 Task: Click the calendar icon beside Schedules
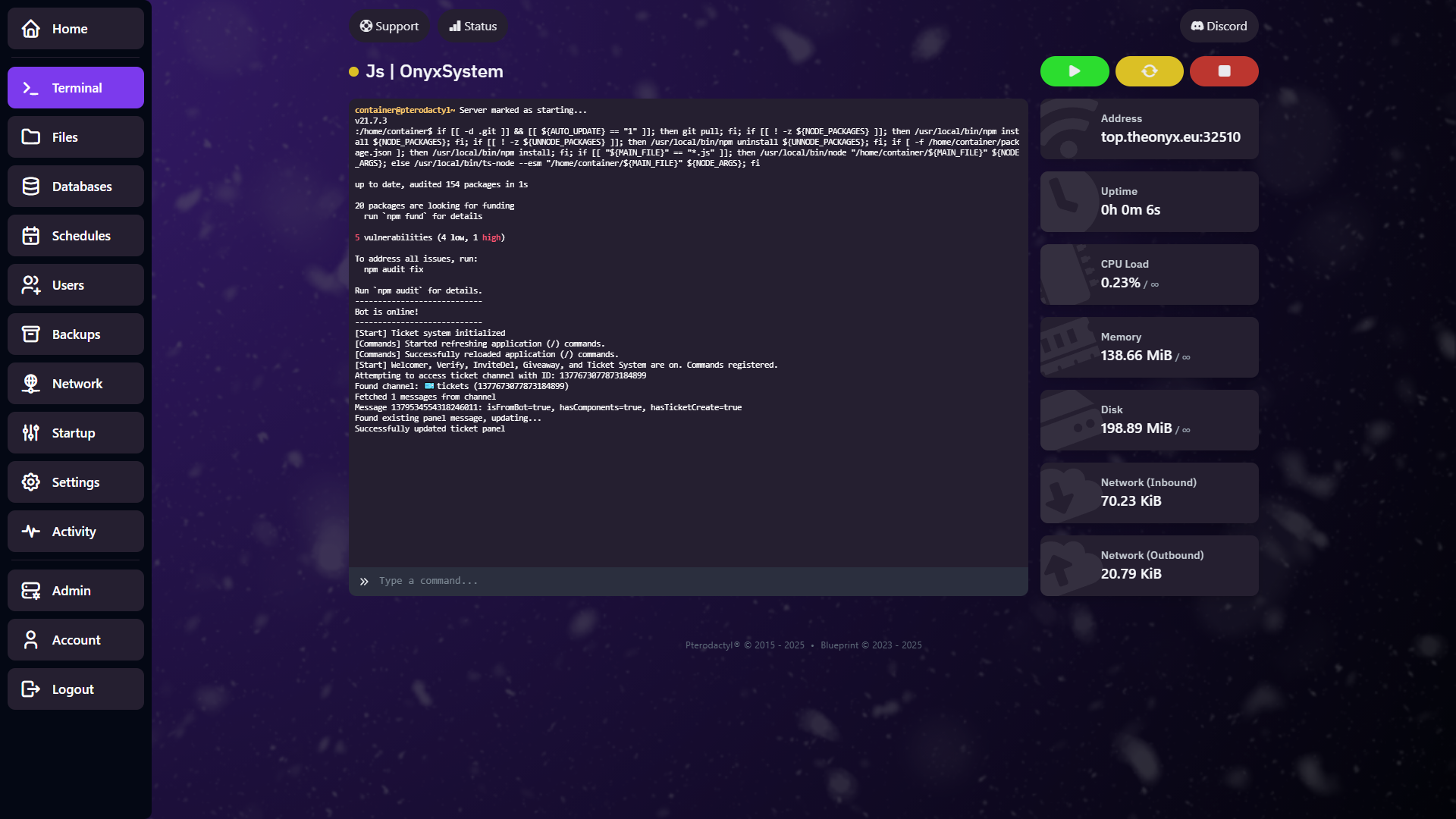pos(31,236)
